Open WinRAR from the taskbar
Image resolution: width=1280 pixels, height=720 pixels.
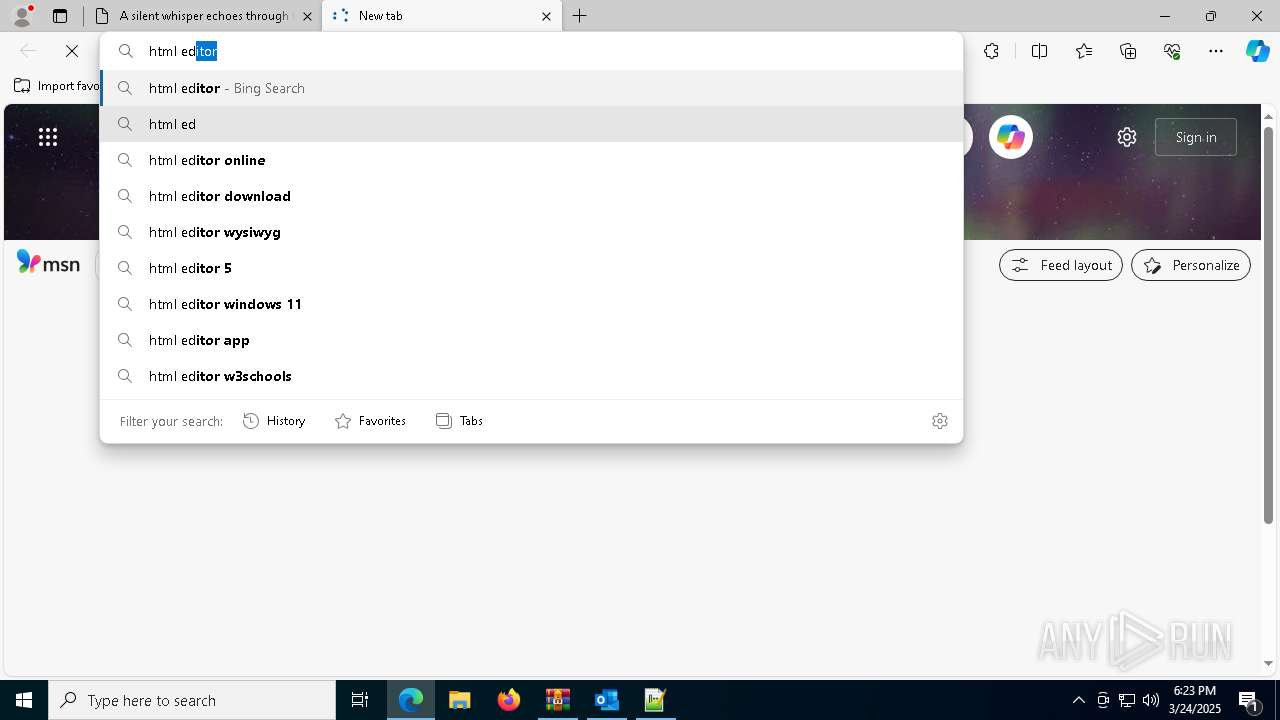point(558,700)
